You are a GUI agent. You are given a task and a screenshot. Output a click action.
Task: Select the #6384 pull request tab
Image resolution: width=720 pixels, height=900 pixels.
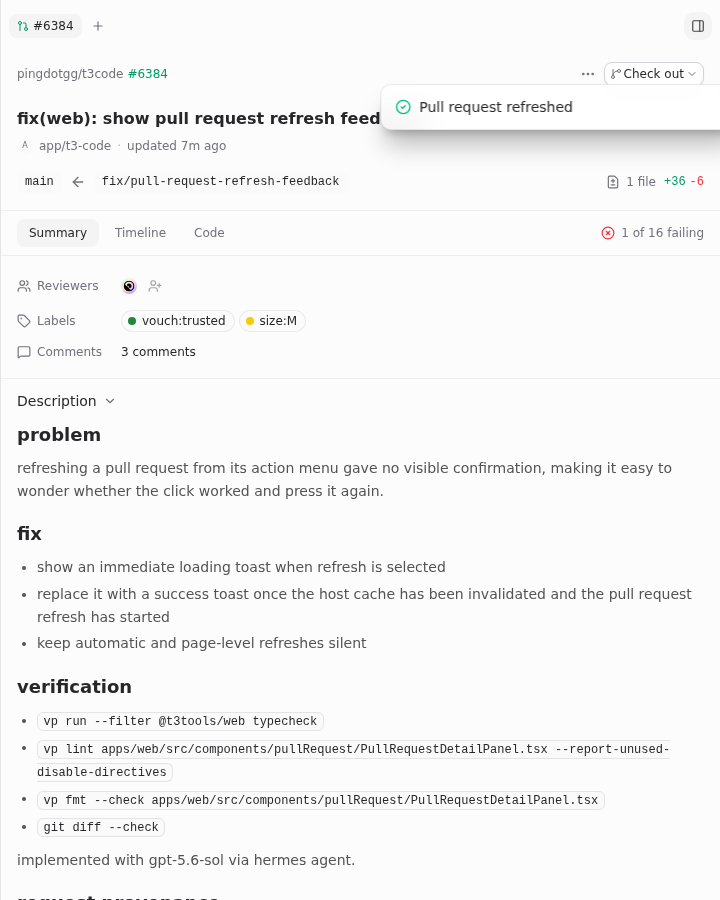(x=45, y=26)
